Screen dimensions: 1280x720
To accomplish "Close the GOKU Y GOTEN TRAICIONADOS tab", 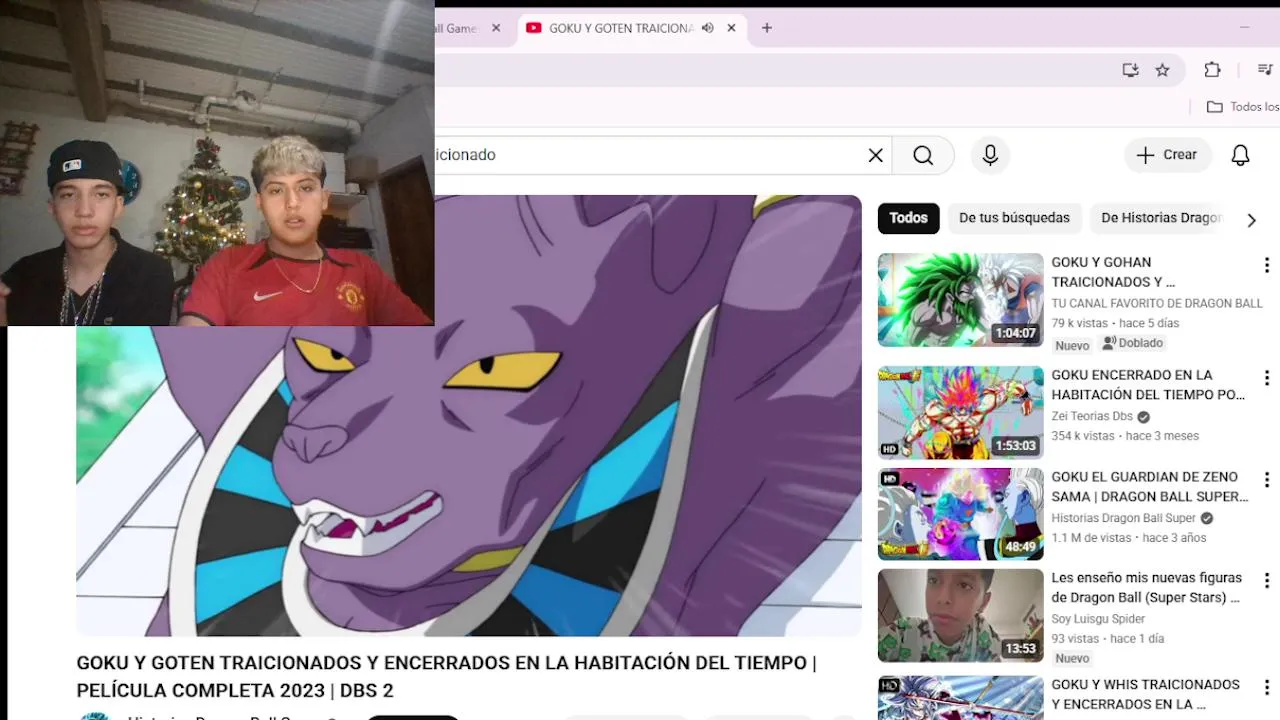I will click(731, 28).
